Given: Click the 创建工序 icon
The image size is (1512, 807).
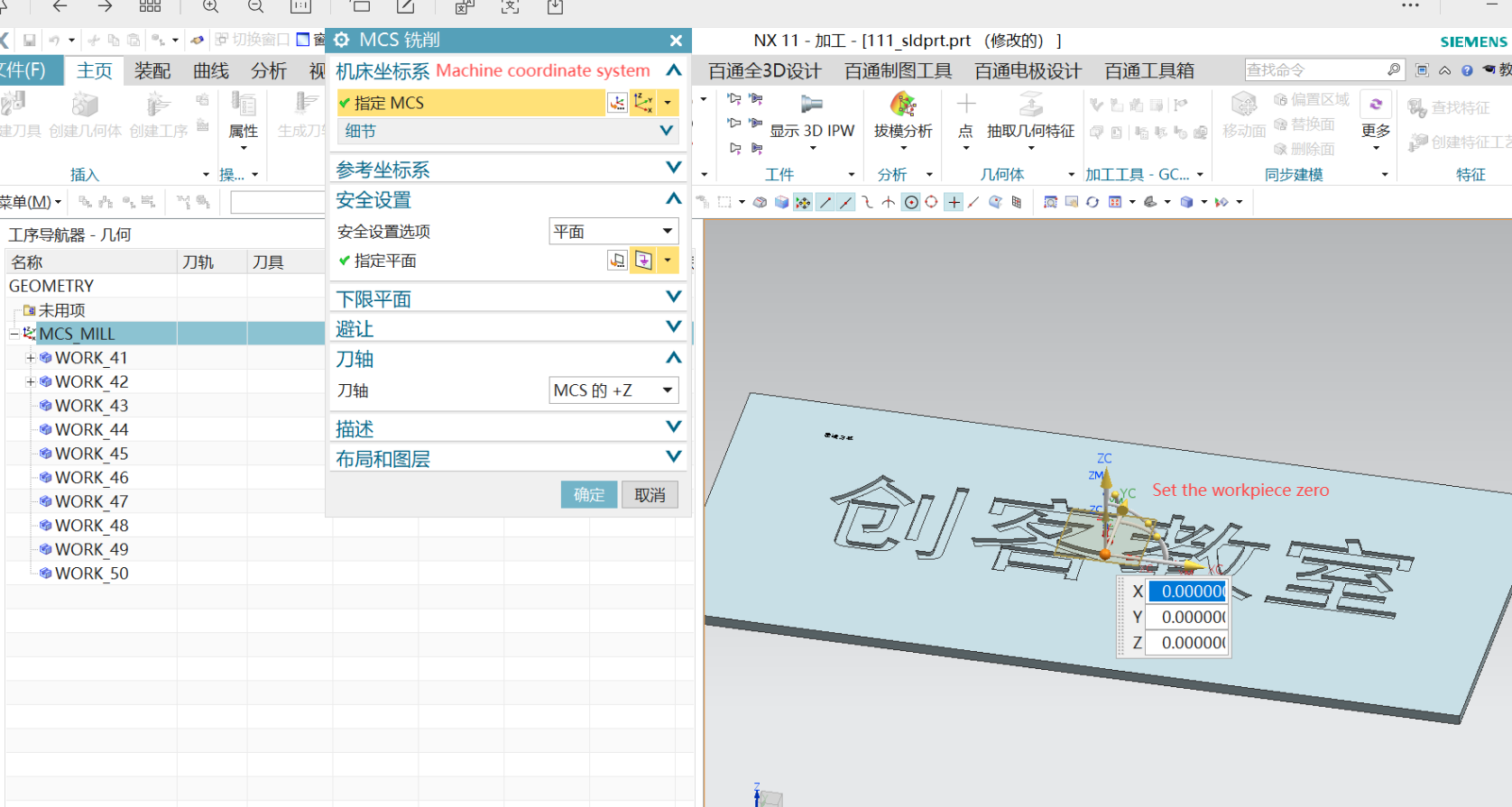Looking at the screenshot, I should click(x=158, y=105).
